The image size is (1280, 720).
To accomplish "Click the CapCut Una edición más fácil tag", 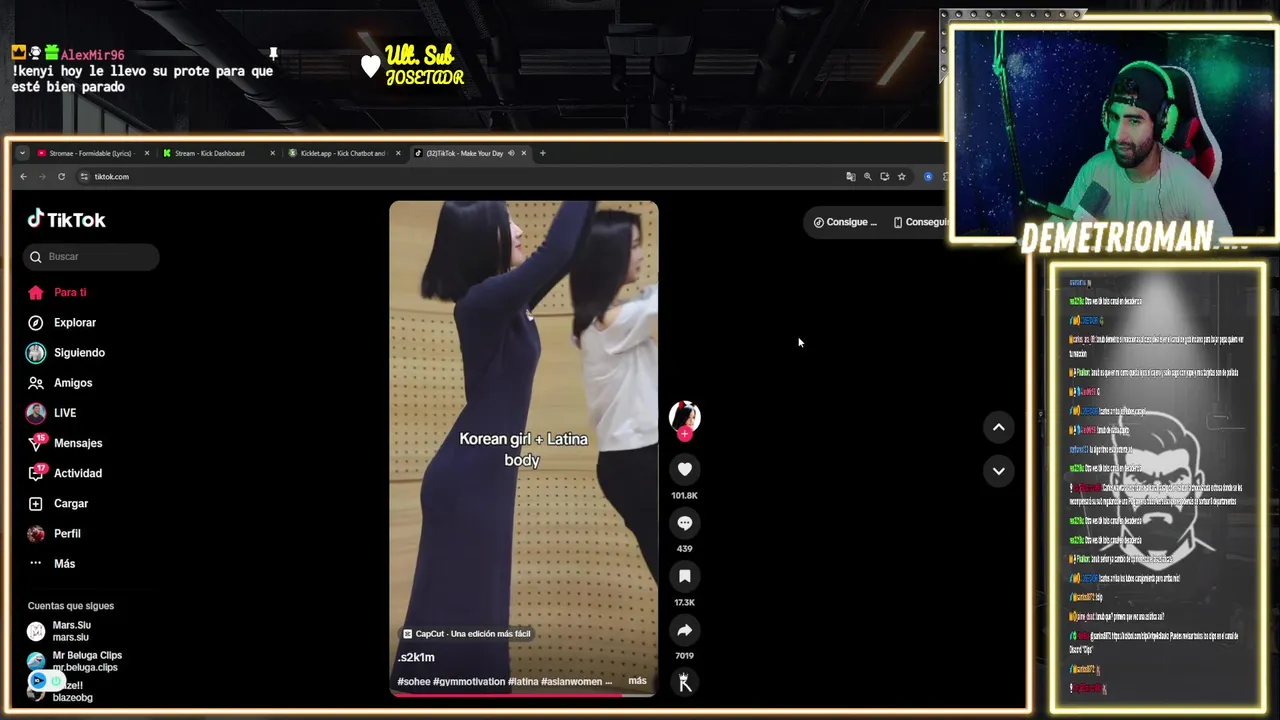I will [467, 634].
